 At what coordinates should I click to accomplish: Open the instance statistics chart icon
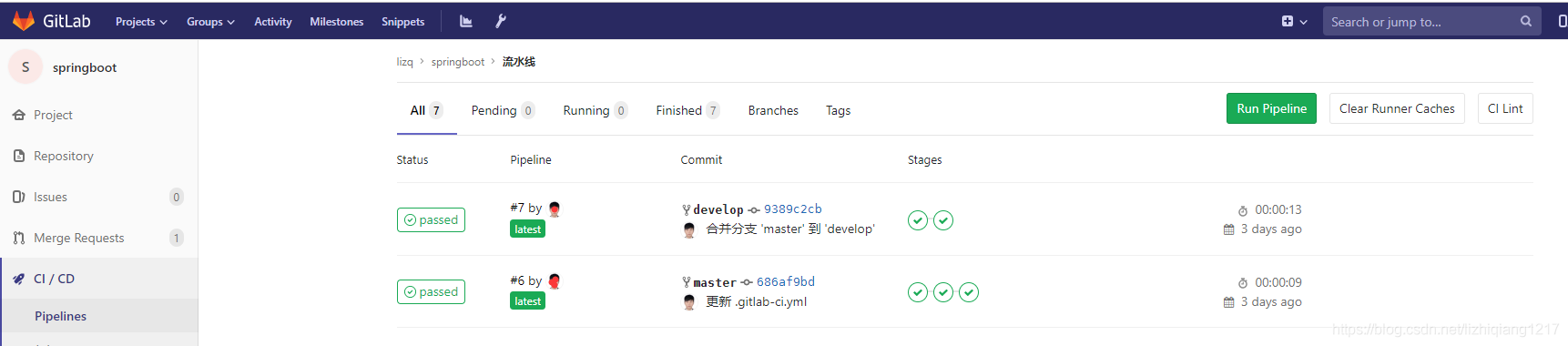pos(466,21)
